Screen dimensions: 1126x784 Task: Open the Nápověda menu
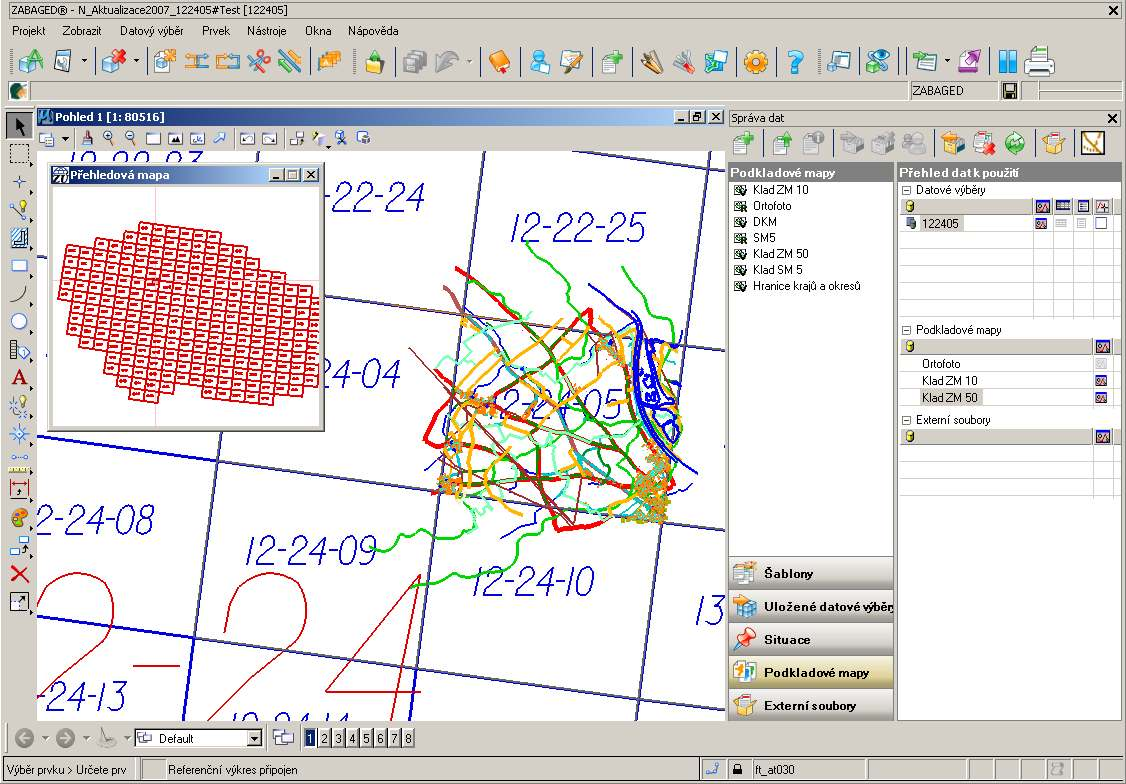373,31
